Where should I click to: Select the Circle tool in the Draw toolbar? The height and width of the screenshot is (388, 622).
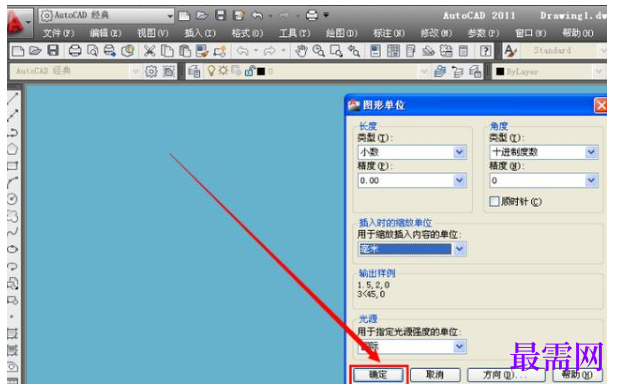click(13, 199)
